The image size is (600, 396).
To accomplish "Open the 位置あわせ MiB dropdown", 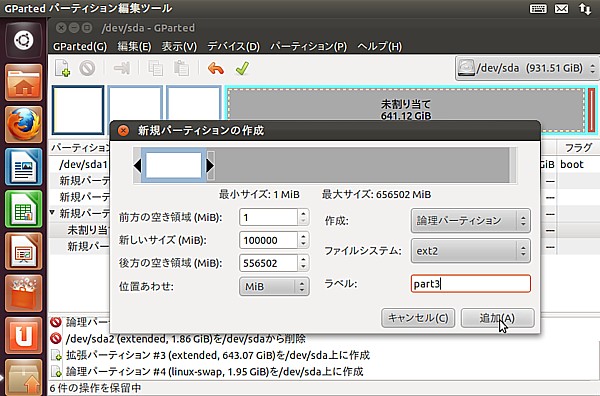I will tap(274, 287).
